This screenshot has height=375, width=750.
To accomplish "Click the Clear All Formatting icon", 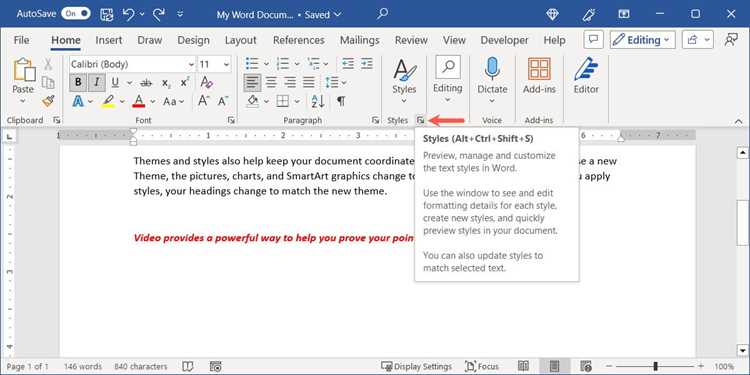I will [206, 82].
